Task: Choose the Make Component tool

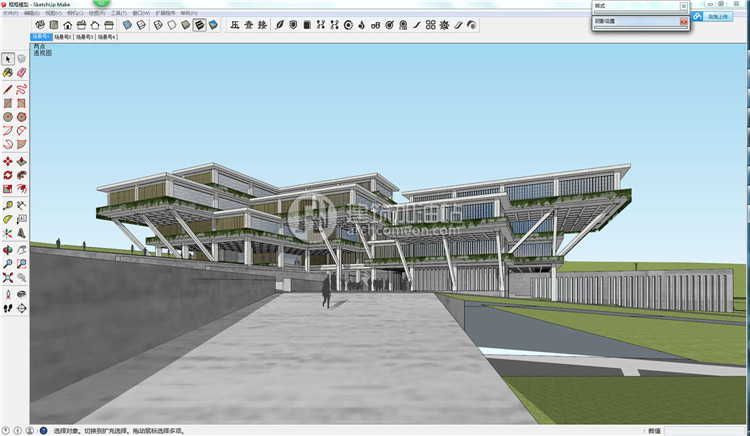Action: 22,59
